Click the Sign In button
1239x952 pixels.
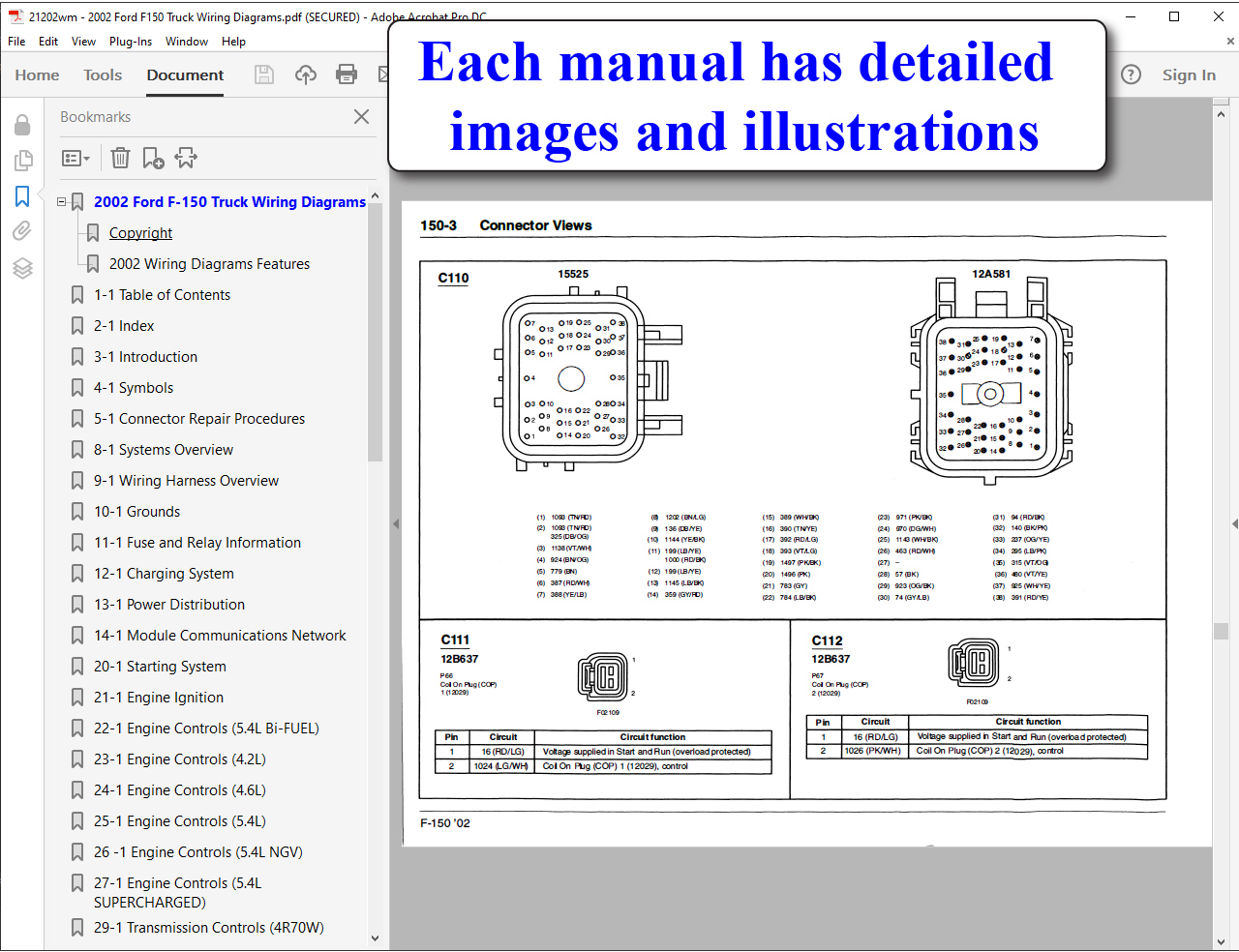point(1189,74)
